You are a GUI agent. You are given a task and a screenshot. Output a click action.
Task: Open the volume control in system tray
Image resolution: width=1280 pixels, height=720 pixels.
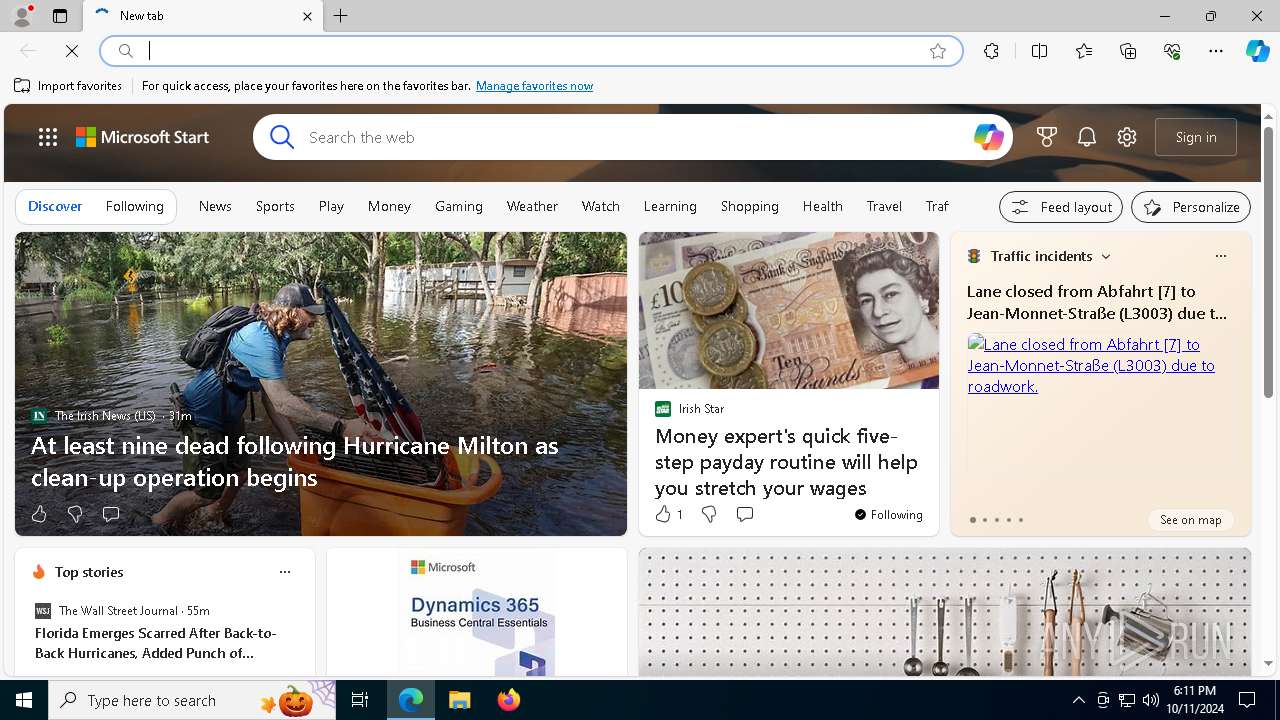[1151, 700]
